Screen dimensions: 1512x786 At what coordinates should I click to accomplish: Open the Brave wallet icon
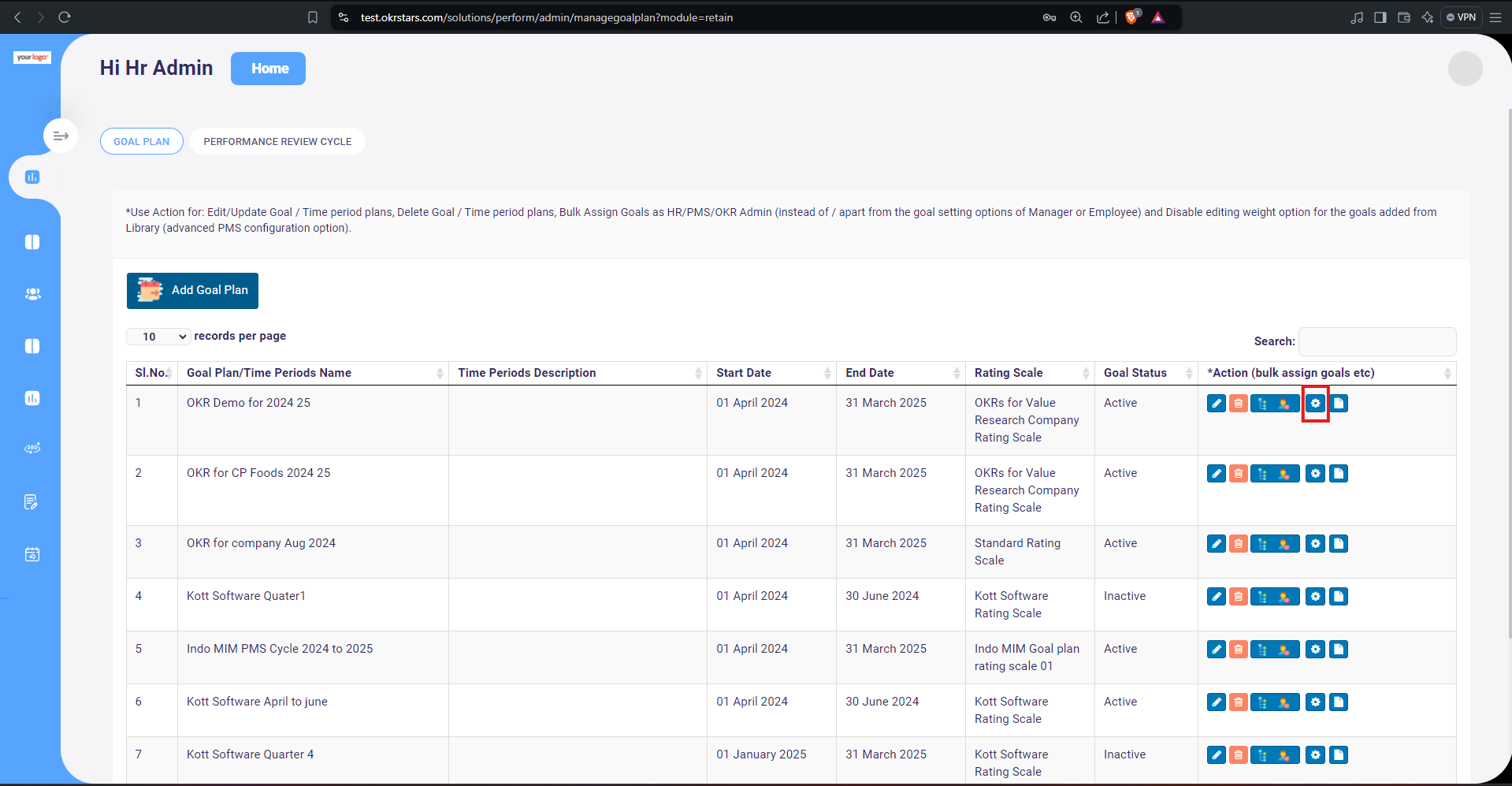tap(1404, 17)
